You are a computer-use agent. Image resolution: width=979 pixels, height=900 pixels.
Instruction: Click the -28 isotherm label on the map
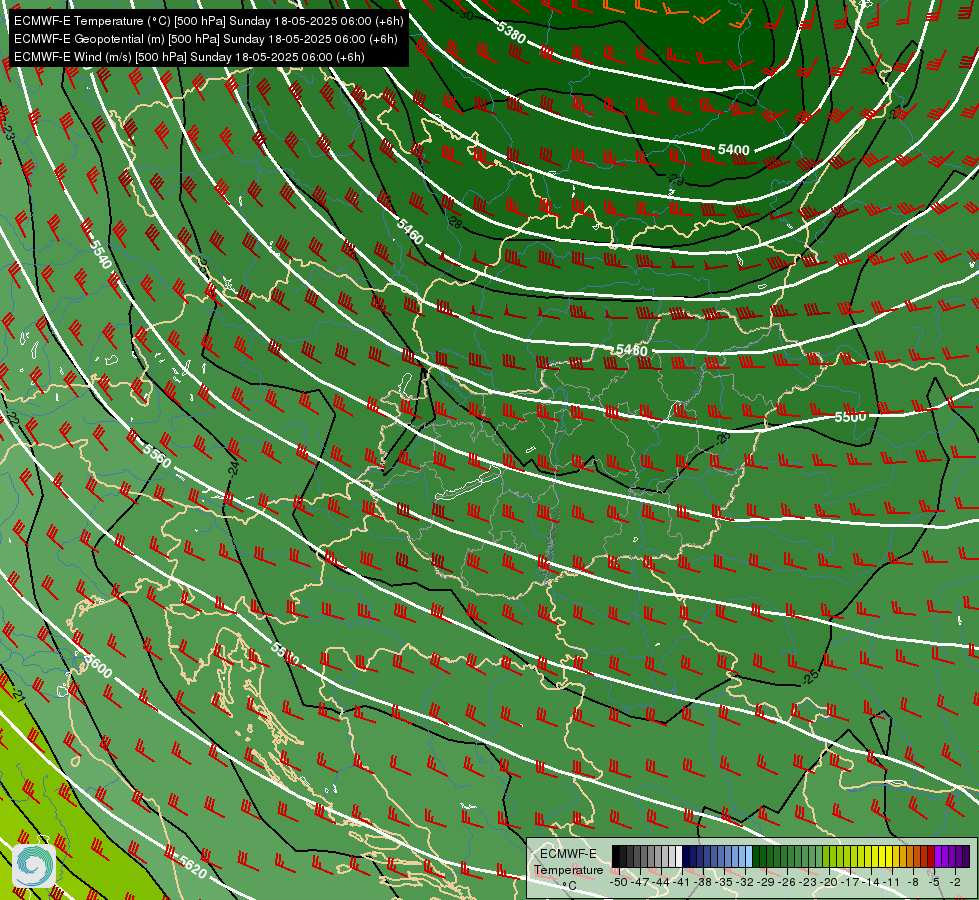455,222
